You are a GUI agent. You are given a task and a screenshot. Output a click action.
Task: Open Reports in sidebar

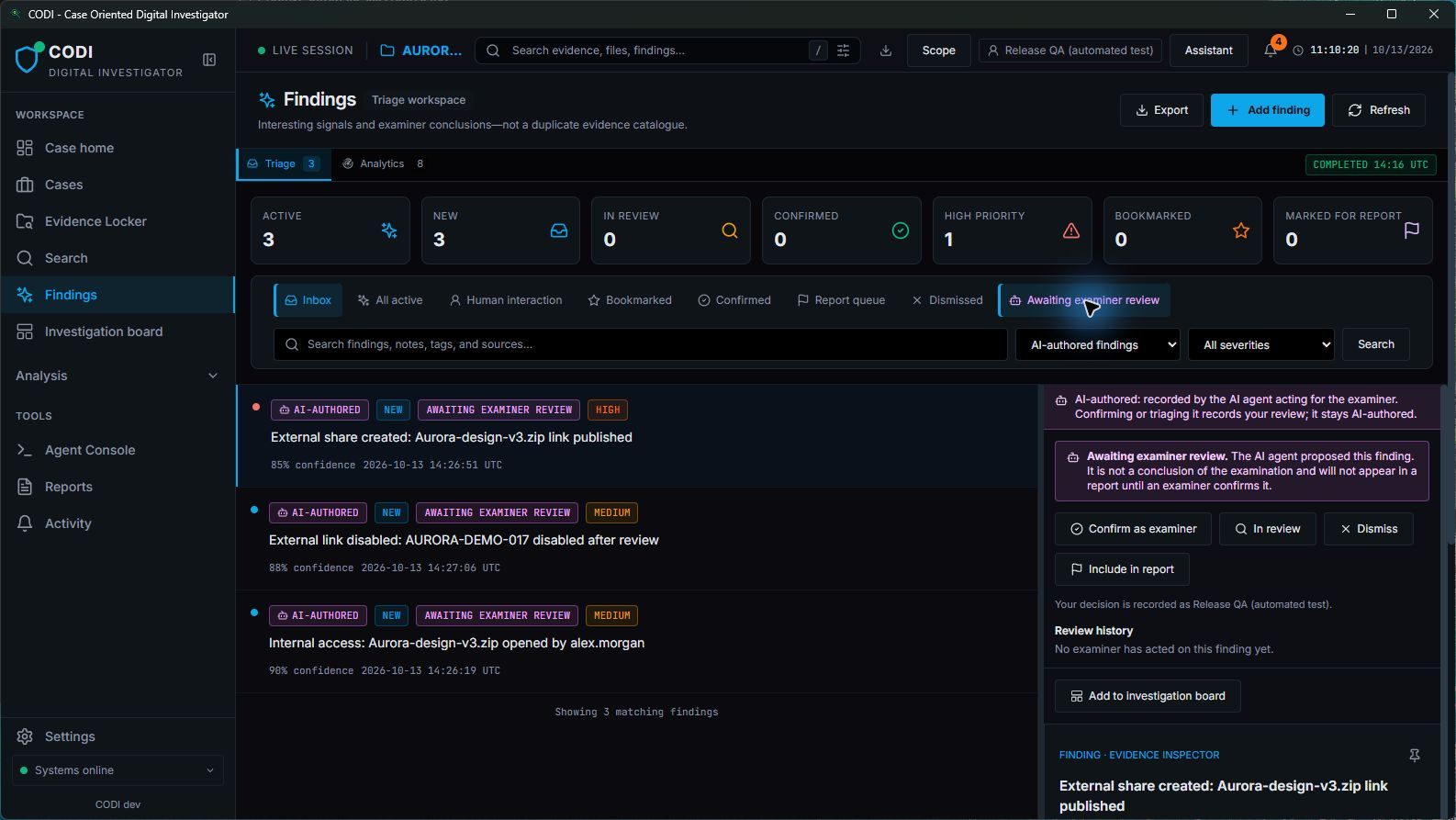click(118, 487)
